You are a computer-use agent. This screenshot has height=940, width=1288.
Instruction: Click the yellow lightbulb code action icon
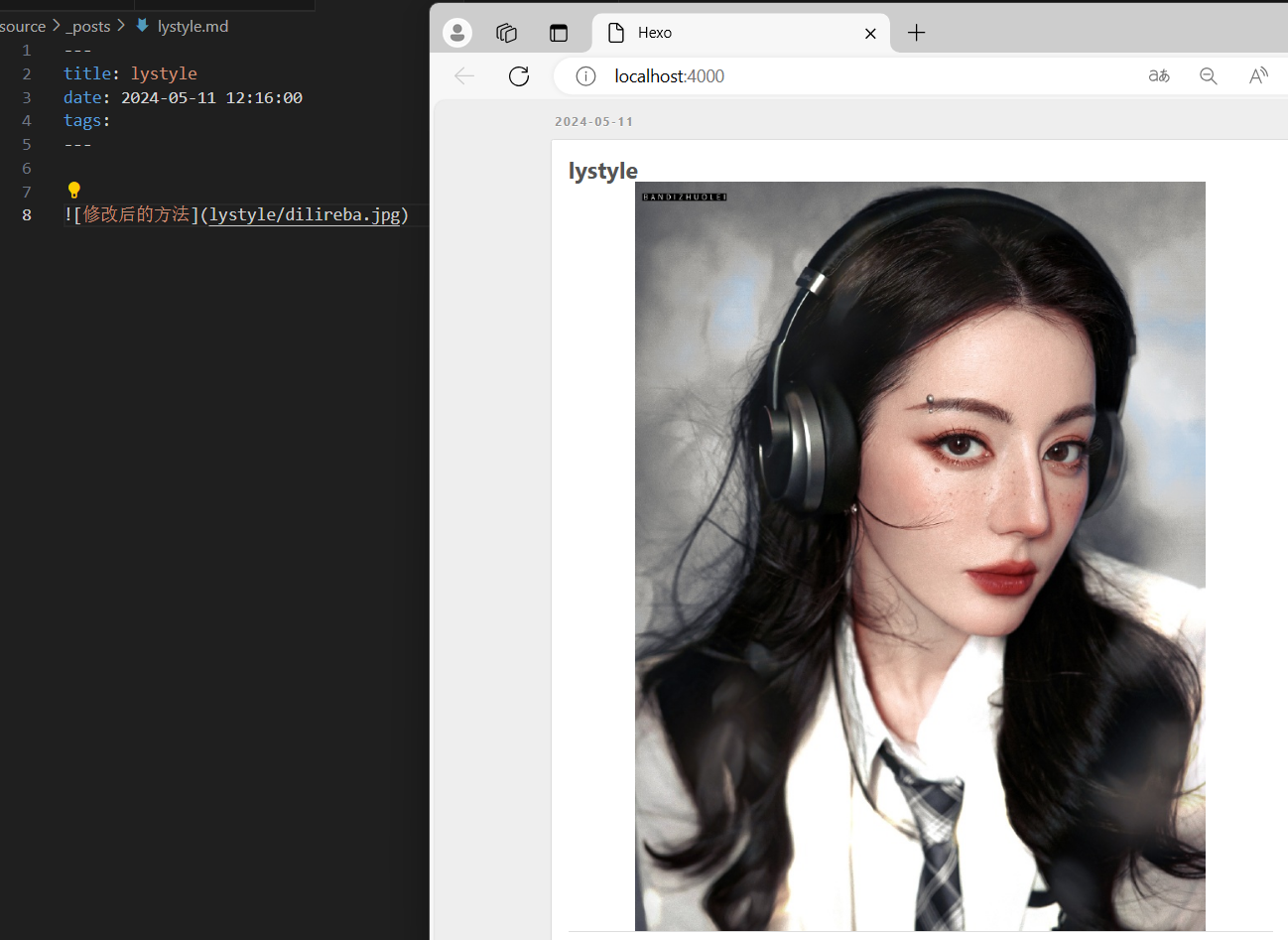click(73, 190)
